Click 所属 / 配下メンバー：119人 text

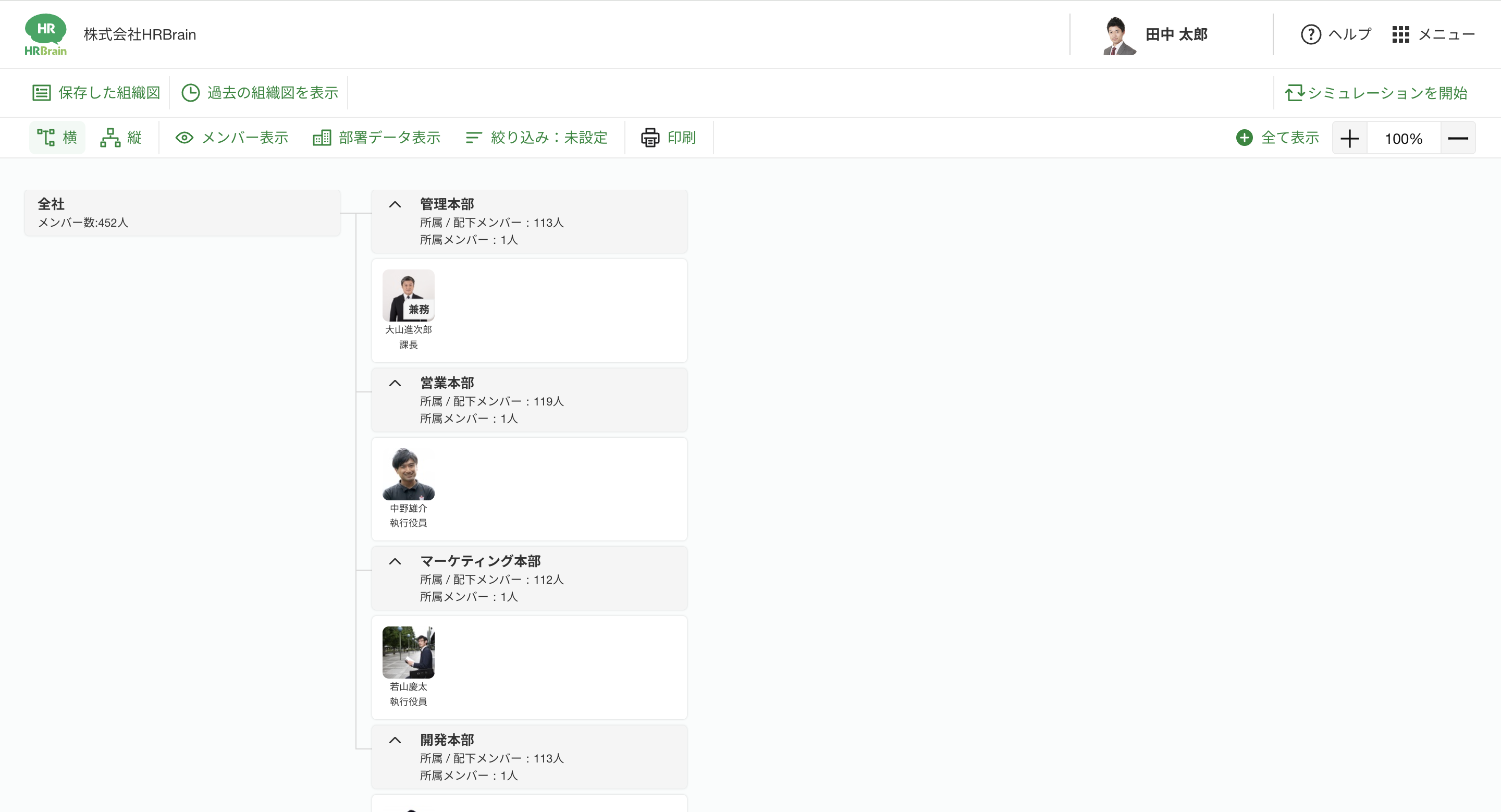click(x=492, y=401)
